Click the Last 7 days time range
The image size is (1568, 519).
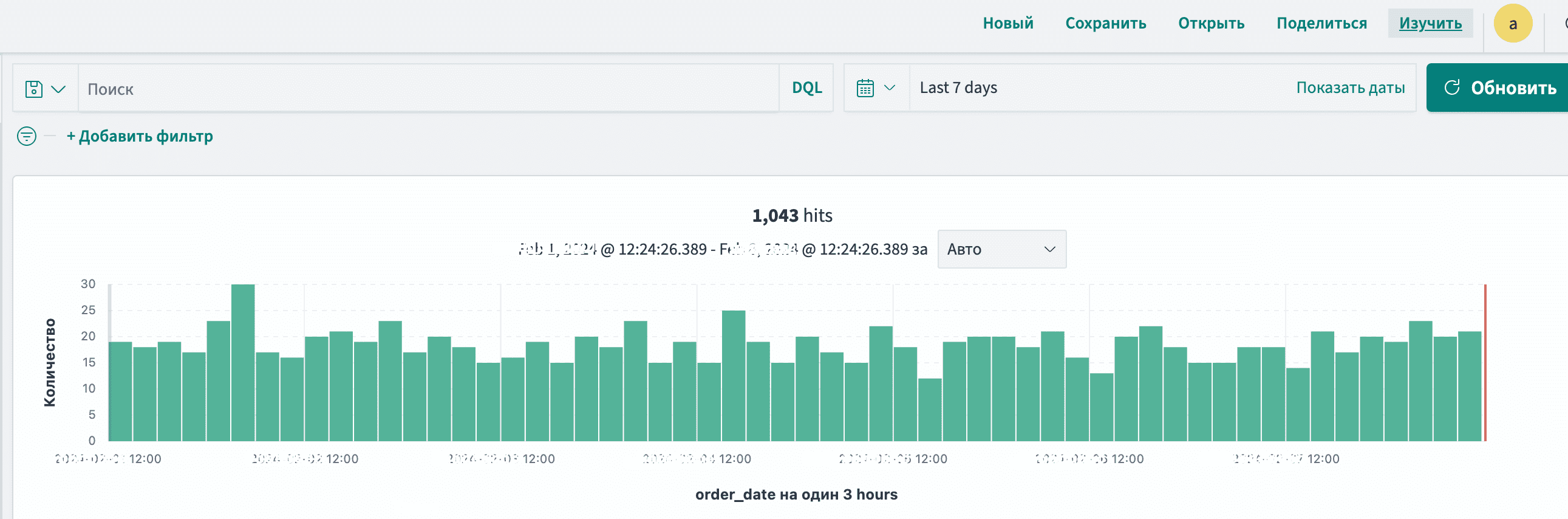958,88
